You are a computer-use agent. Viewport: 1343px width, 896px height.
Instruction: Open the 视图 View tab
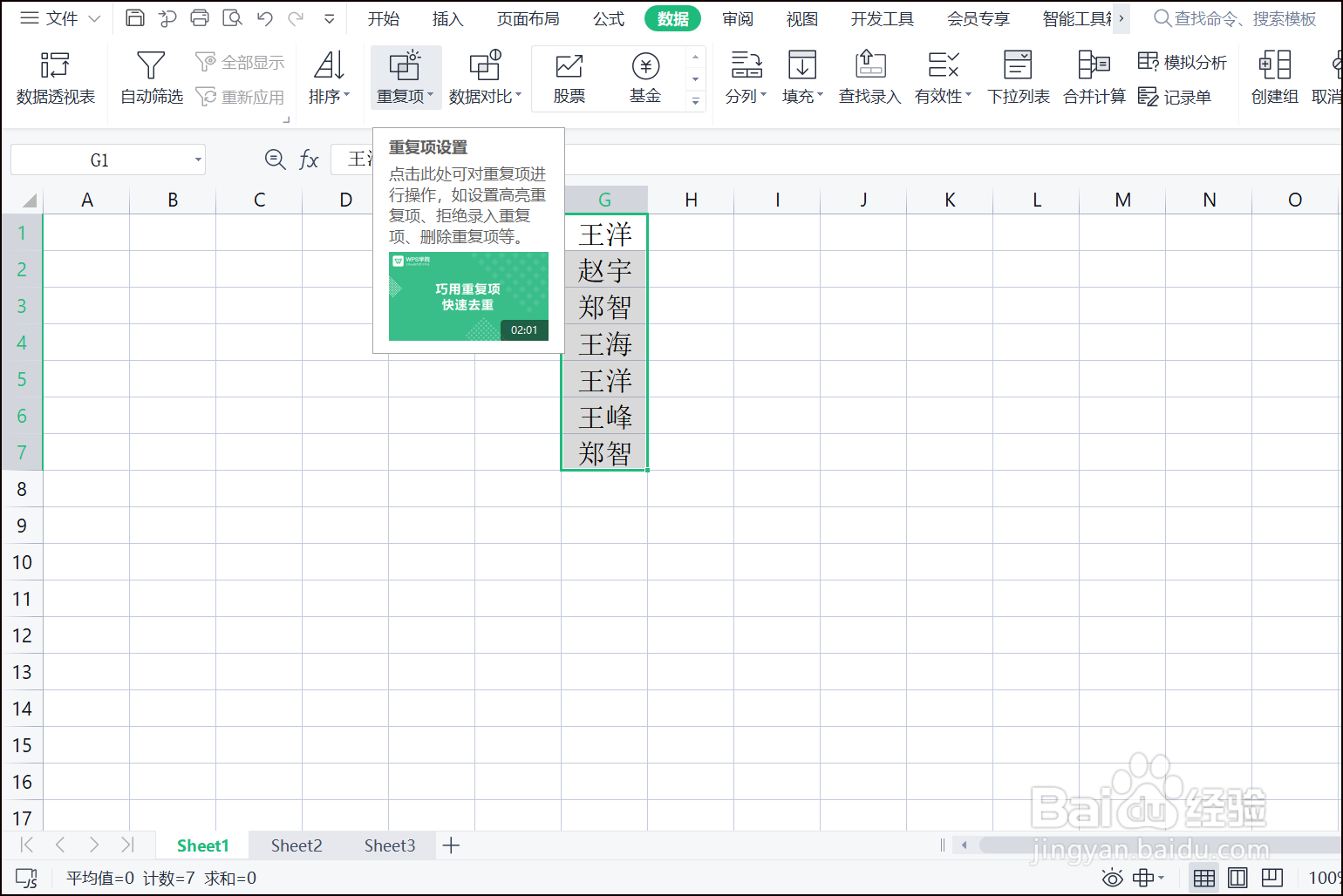click(802, 18)
